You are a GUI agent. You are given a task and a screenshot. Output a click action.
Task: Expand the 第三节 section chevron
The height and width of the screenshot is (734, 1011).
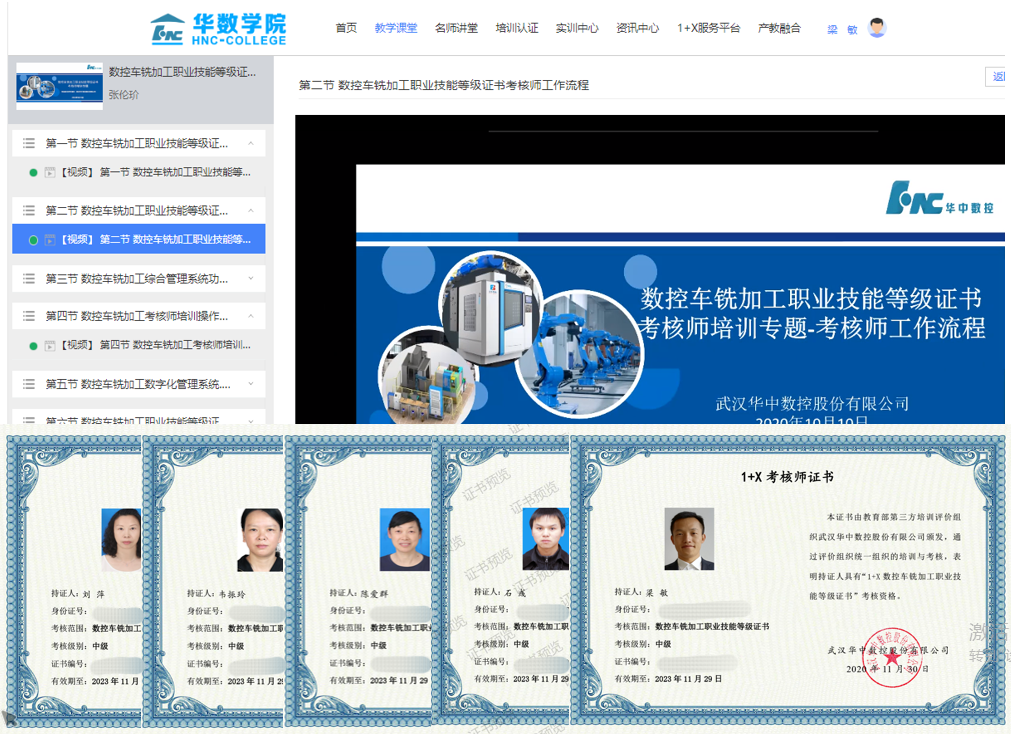coord(250,279)
